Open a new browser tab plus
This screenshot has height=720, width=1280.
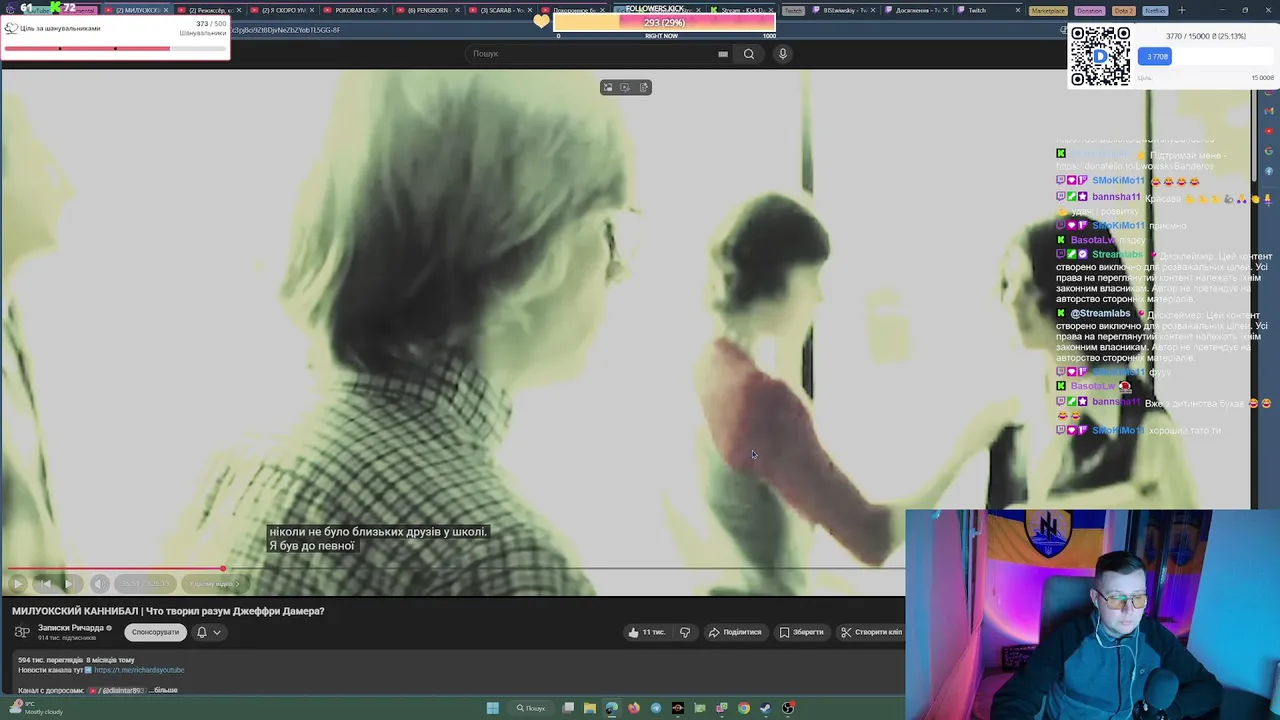[x=1182, y=10]
